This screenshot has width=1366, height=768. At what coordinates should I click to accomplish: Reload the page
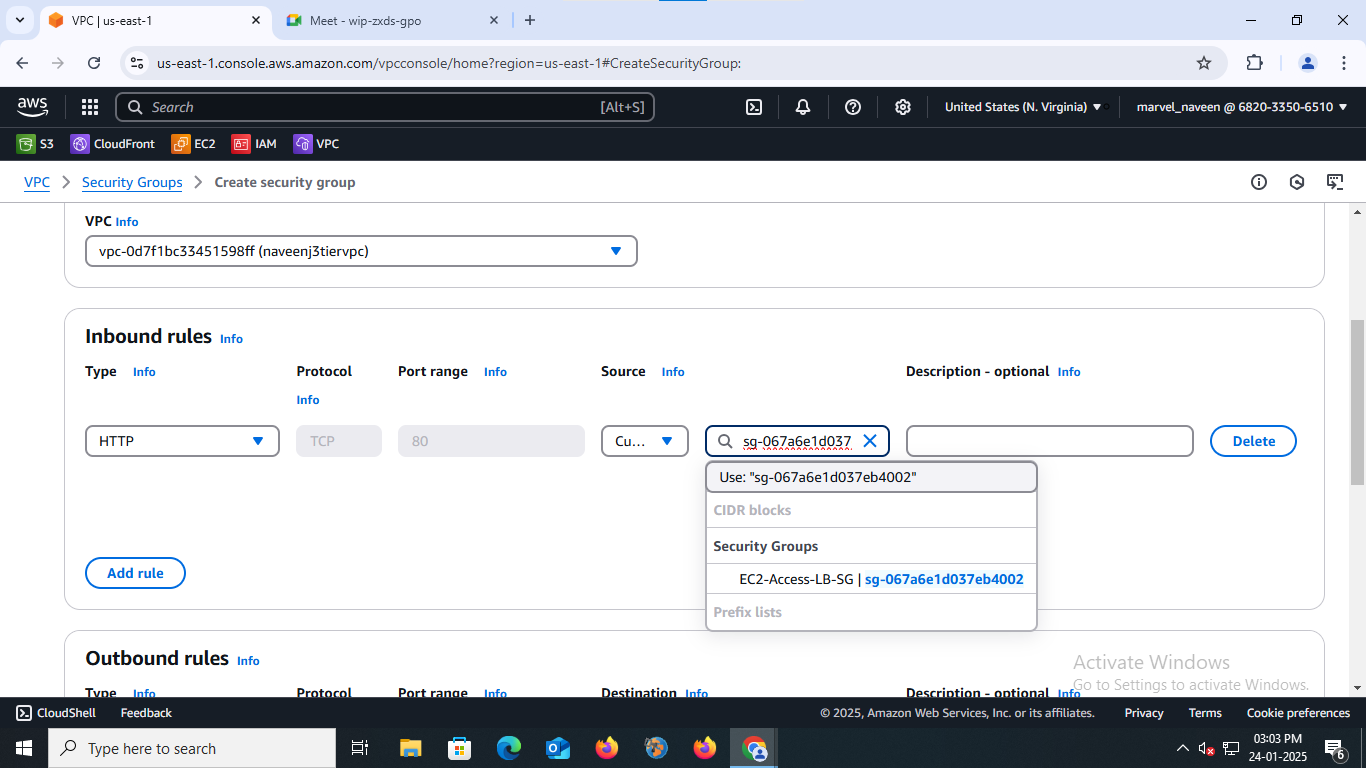[x=94, y=63]
